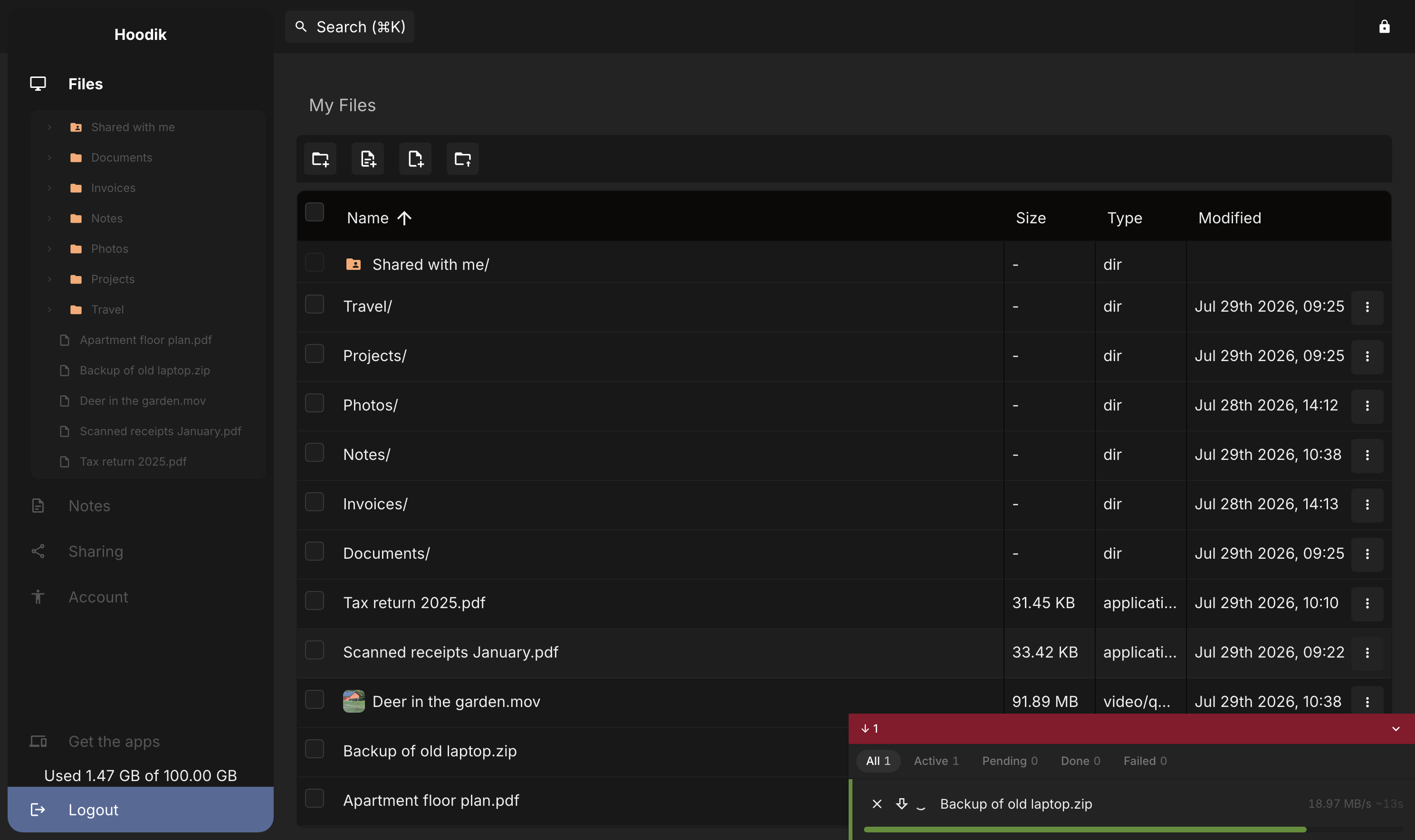Check the Deer in the garden.mov checkbox

315,700
